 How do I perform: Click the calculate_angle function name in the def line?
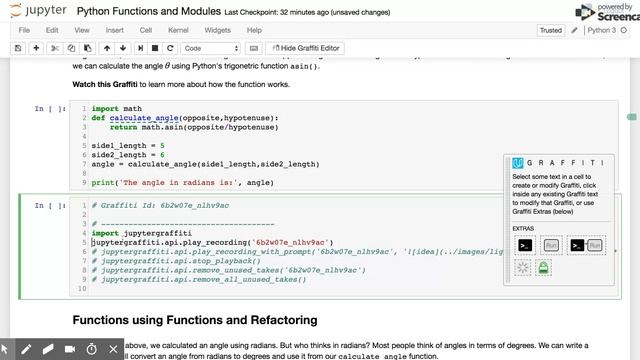144,118
